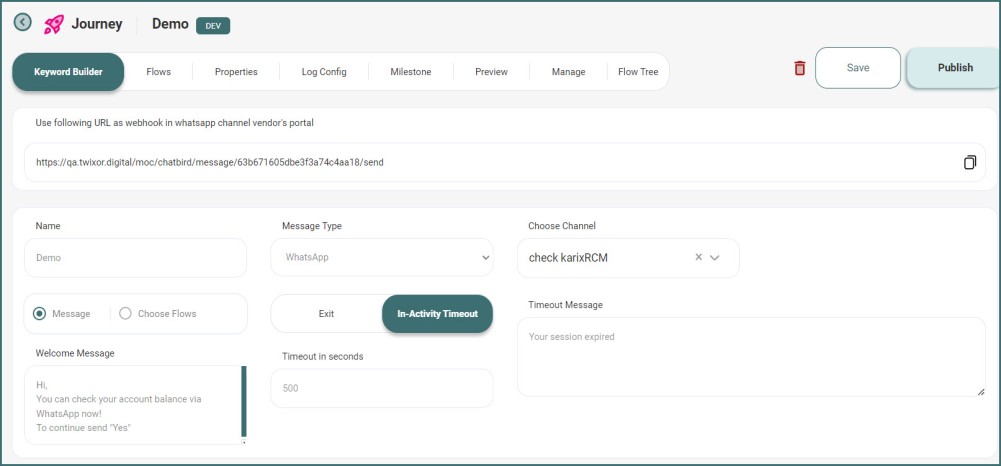Click the Save button

(x=857, y=68)
